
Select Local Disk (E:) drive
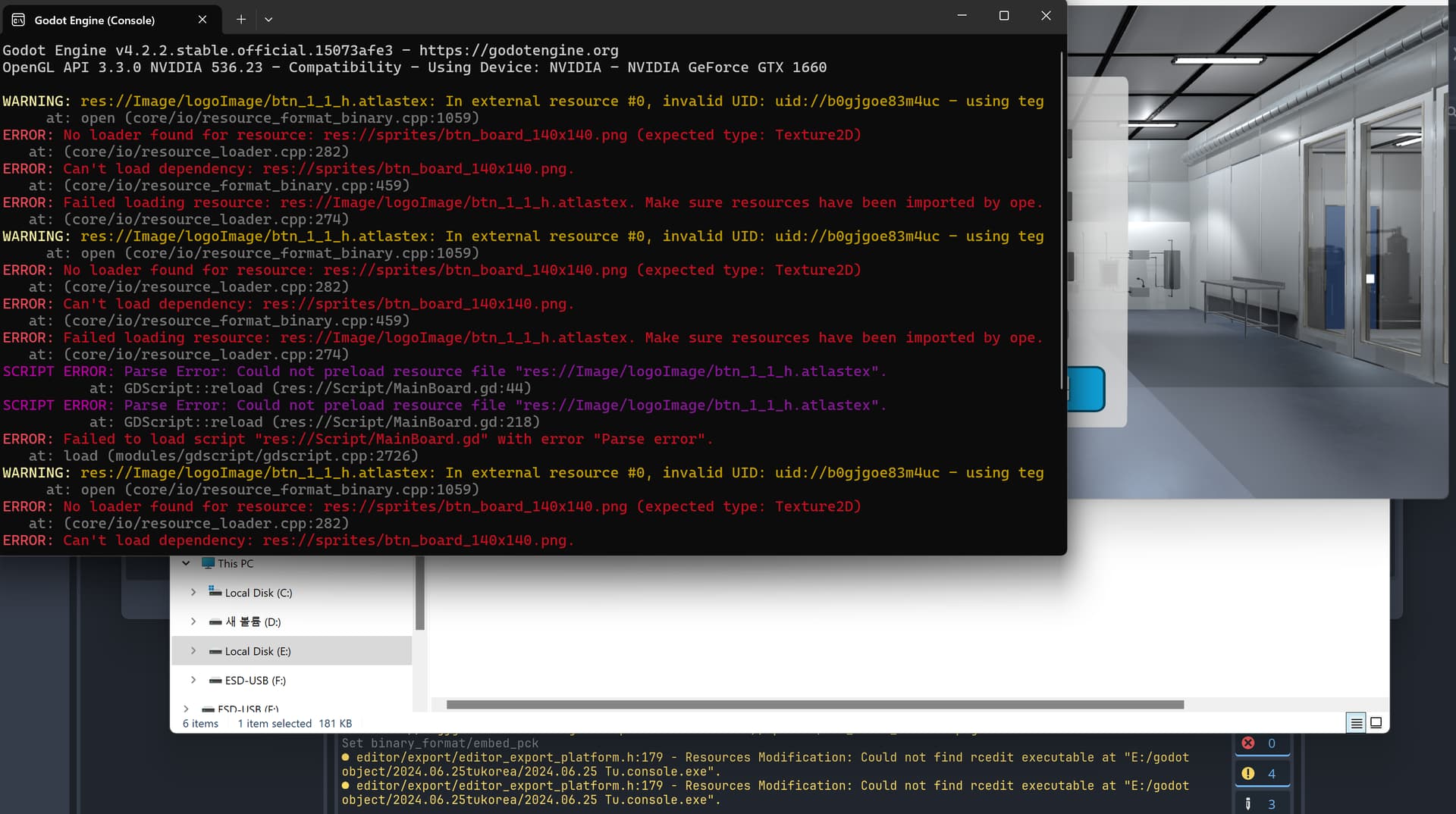[x=258, y=651]
